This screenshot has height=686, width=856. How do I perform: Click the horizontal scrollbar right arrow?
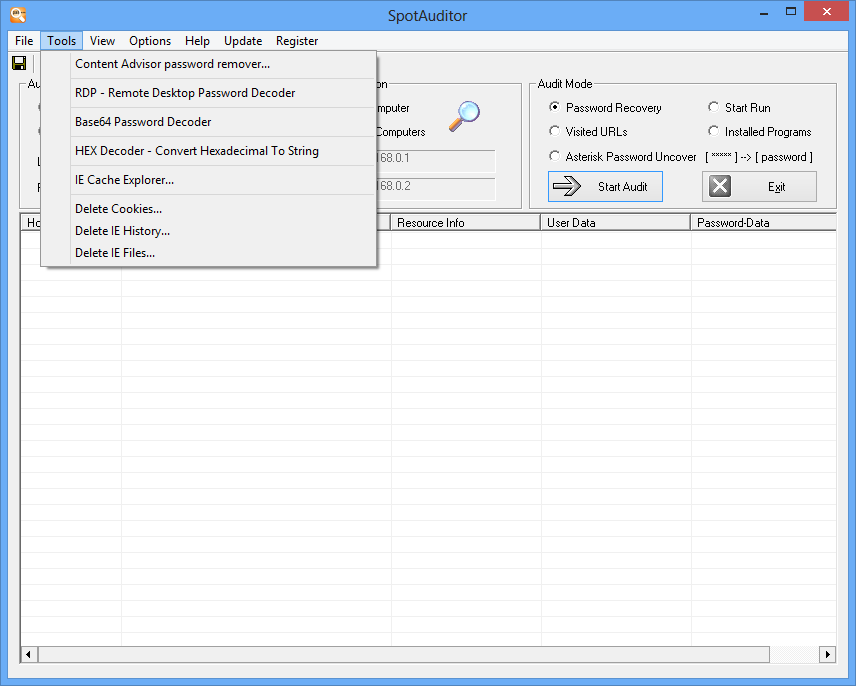click(828, 654)
